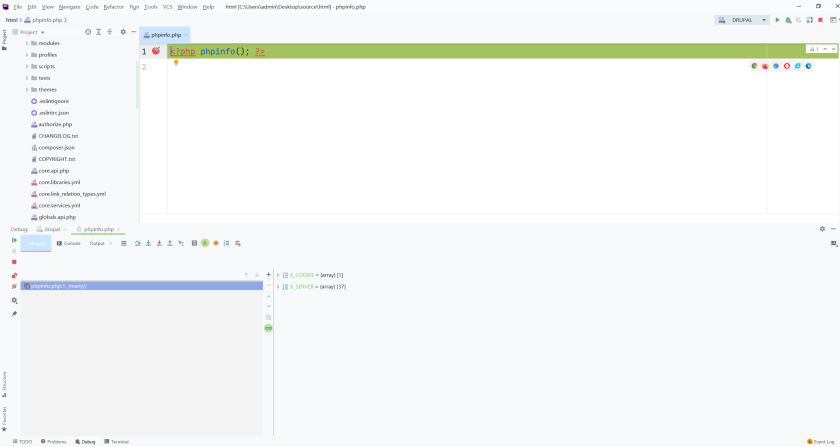Open Project panel options gear
840x447 pixels.
click(x=123, y=32)
